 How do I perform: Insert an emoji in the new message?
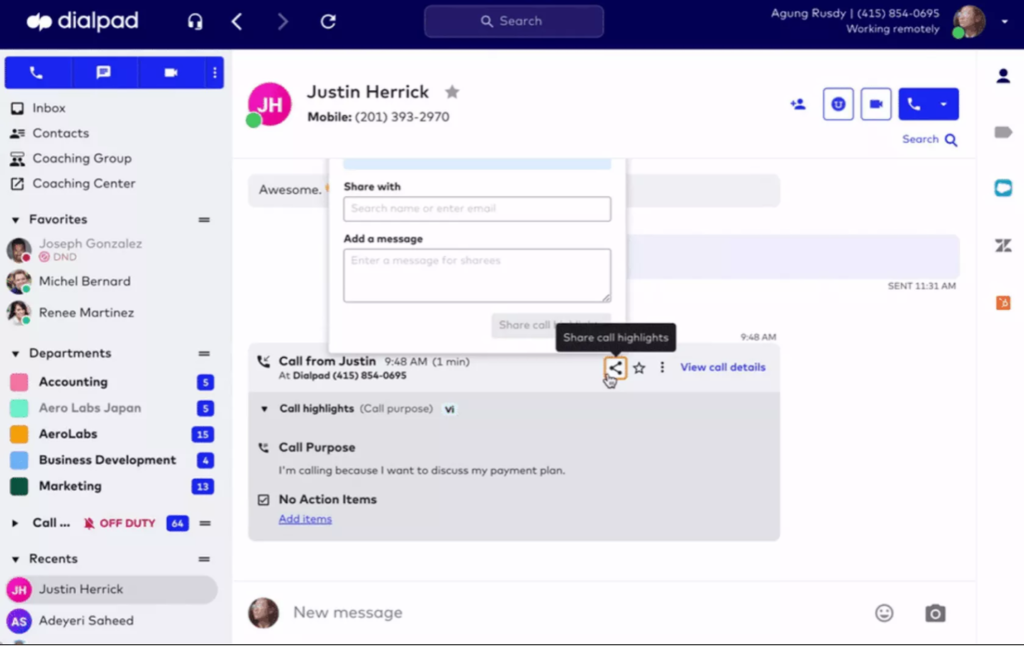click(884, 612)
